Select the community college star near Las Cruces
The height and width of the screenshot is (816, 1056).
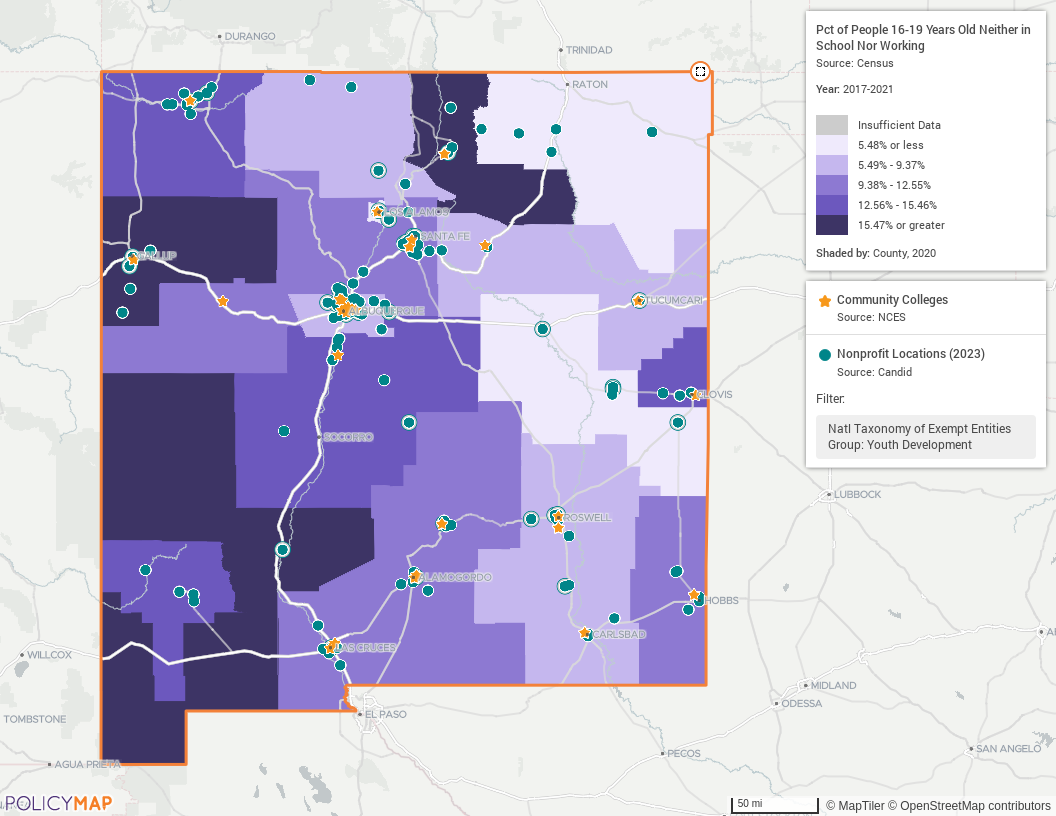(331, 646)
